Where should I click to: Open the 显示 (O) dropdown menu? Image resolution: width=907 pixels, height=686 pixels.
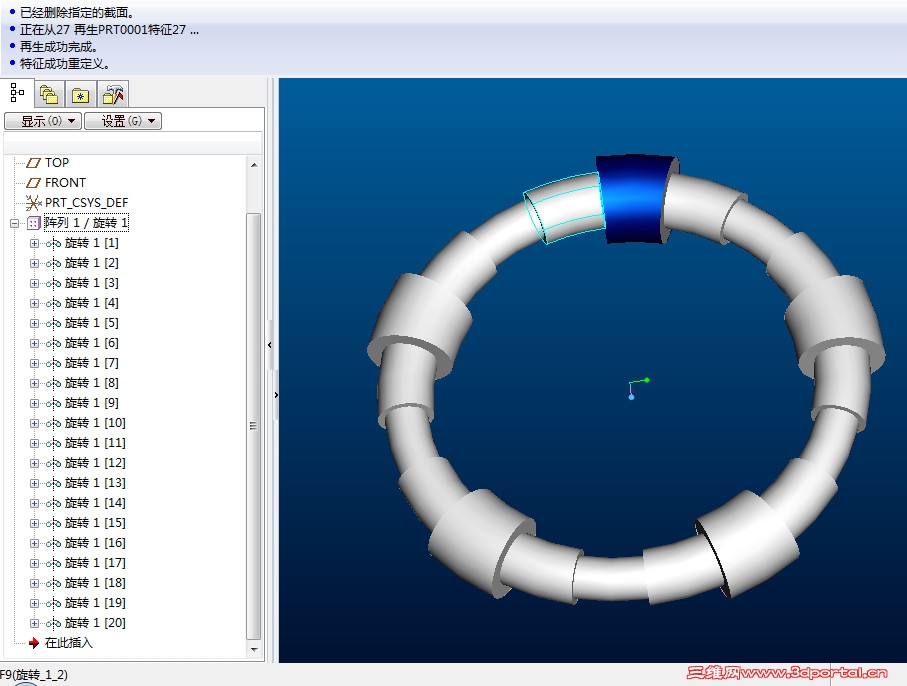[43, 121]
